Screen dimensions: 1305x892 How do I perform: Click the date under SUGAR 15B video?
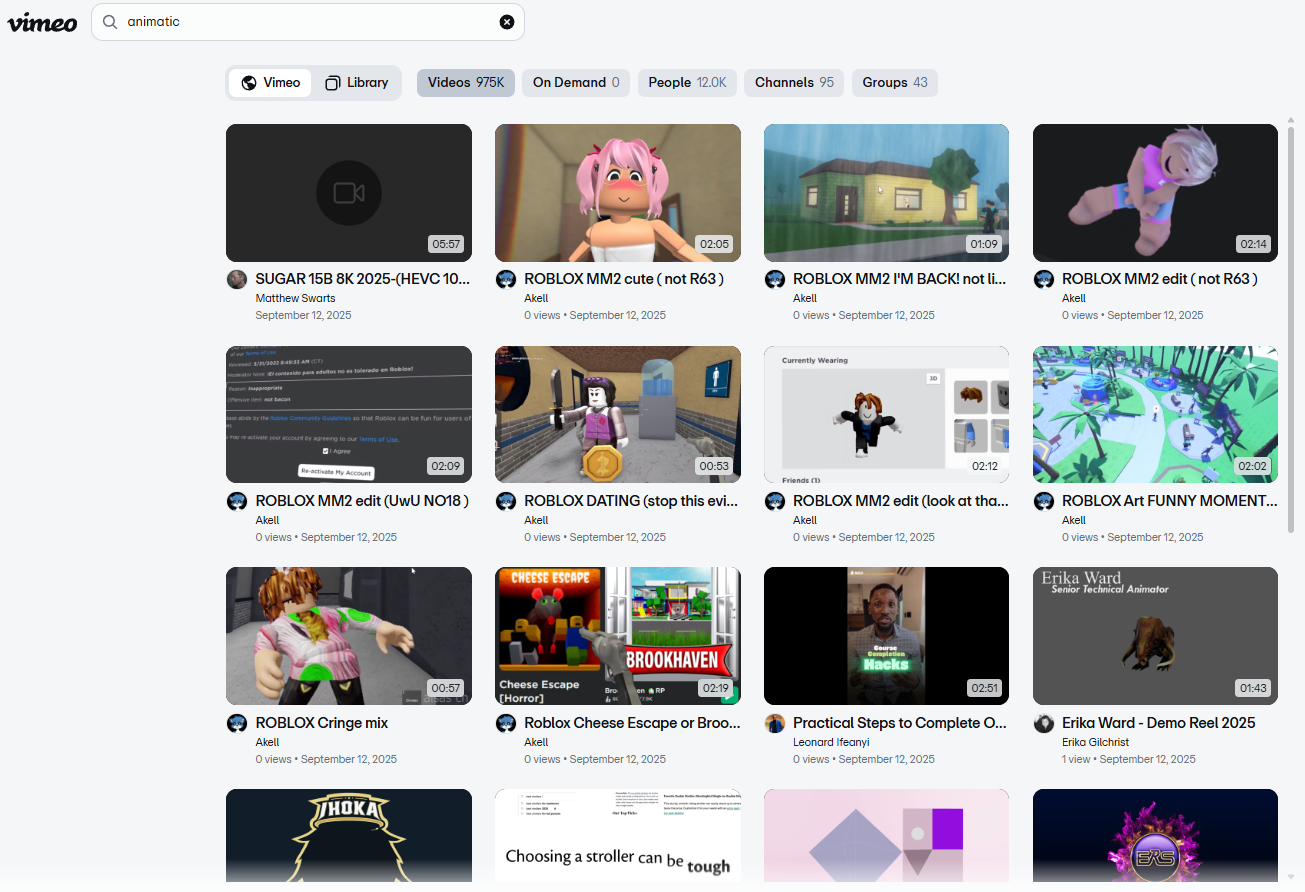303,315
